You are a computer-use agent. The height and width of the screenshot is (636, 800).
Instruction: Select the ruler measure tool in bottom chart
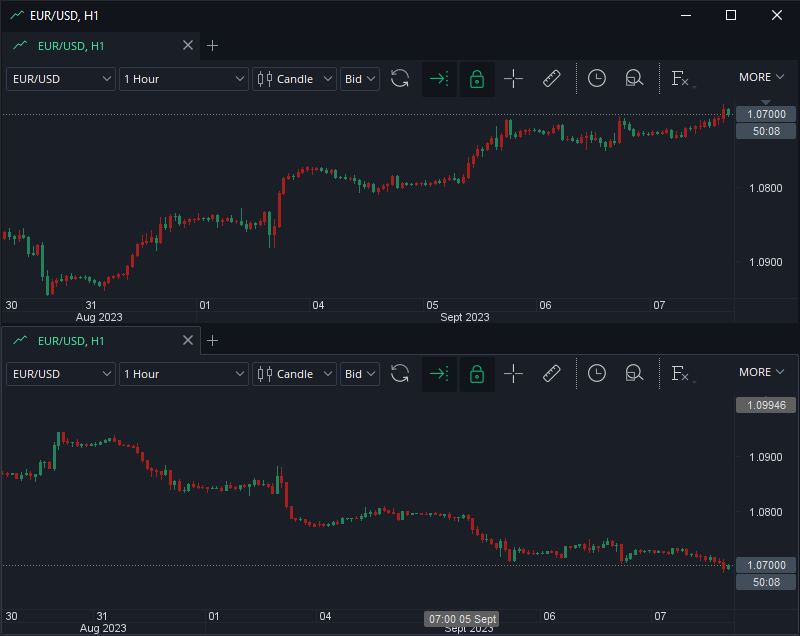tap(552, 374)
